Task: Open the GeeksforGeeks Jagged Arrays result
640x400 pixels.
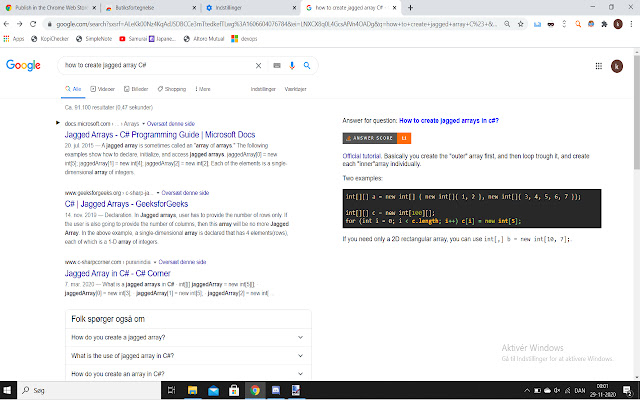Action: (126, 204)
